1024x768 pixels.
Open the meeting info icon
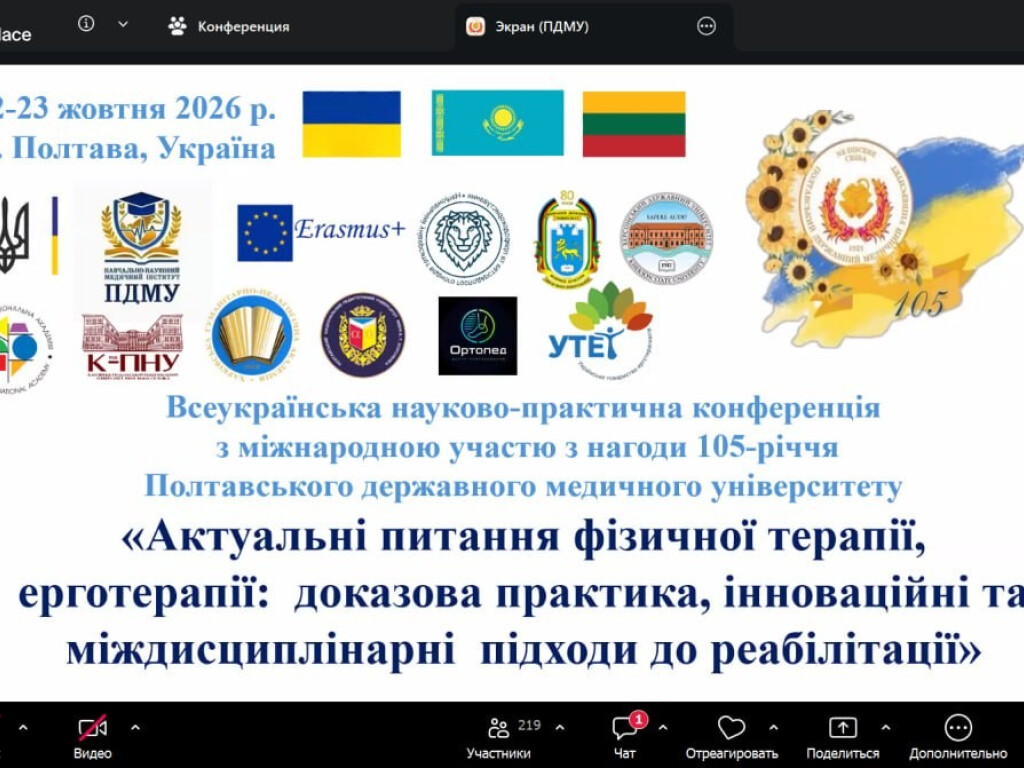86,24
